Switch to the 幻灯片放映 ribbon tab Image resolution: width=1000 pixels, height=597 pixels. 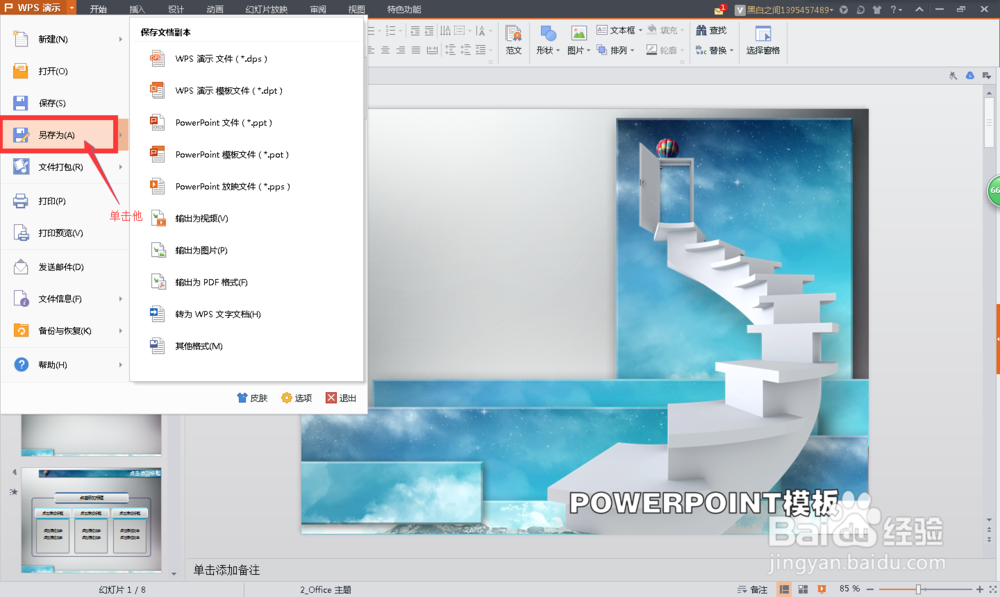click(267, 9)
